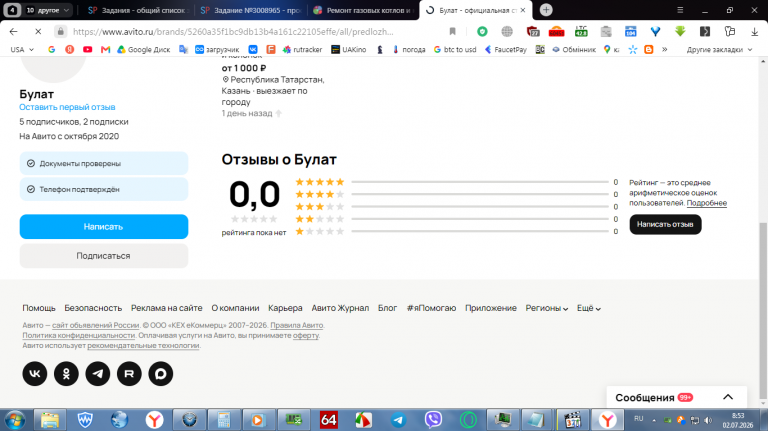Open UAKino bookmark
This screenshot has height=431, width=768.
pos(349,49)
